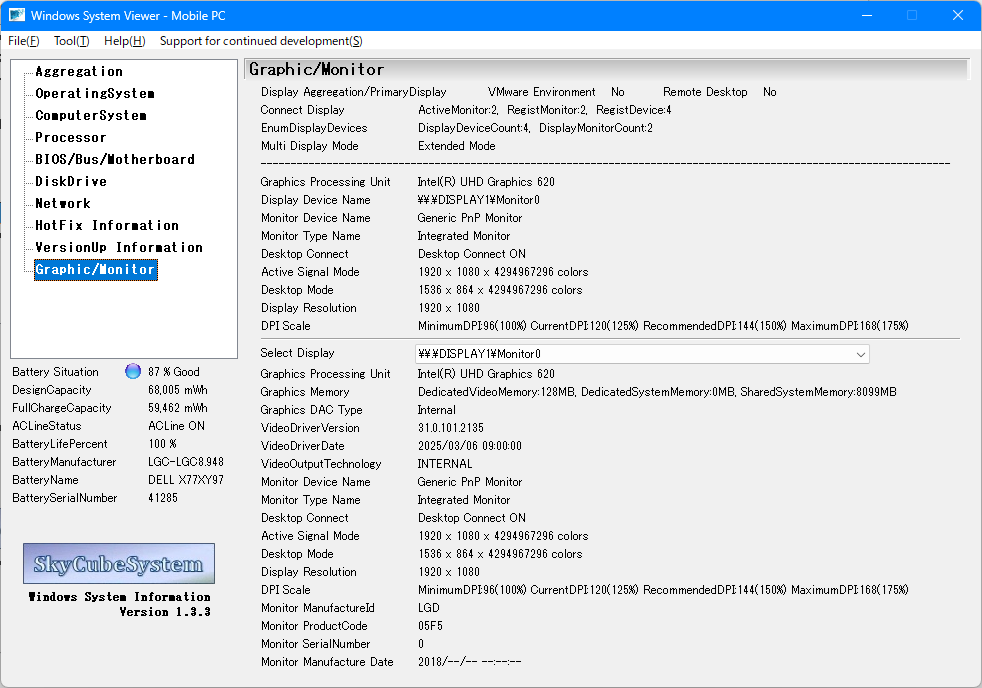This screenshot has height=688, width=982.
Task: Click highlighted Graphic/Monitor tree item
Action: pyautogui.click(x=95, y=270)
